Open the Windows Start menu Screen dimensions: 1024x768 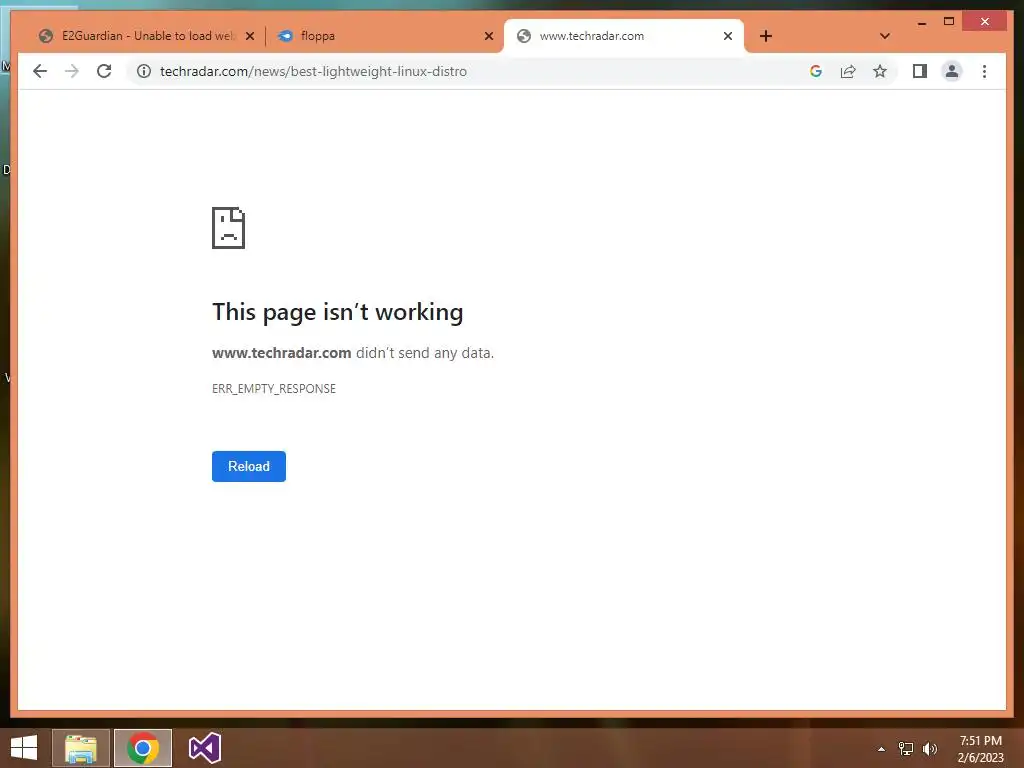coord(24,748)
